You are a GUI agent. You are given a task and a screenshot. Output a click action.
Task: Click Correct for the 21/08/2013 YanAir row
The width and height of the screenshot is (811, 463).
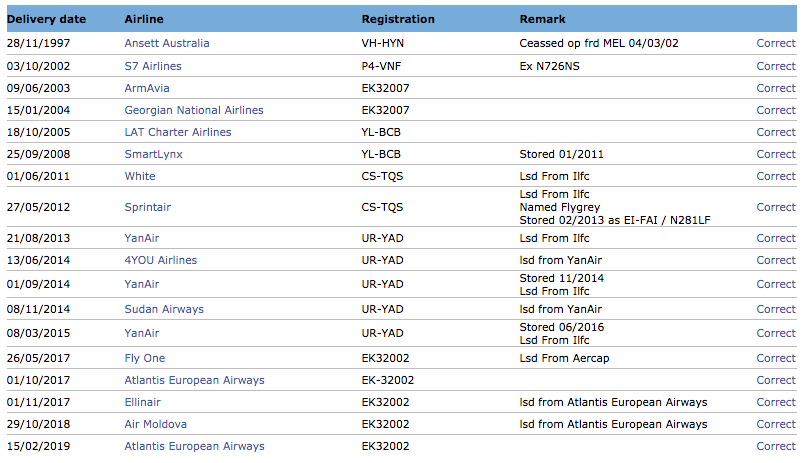pyautogui.click(x=776, y=238)
